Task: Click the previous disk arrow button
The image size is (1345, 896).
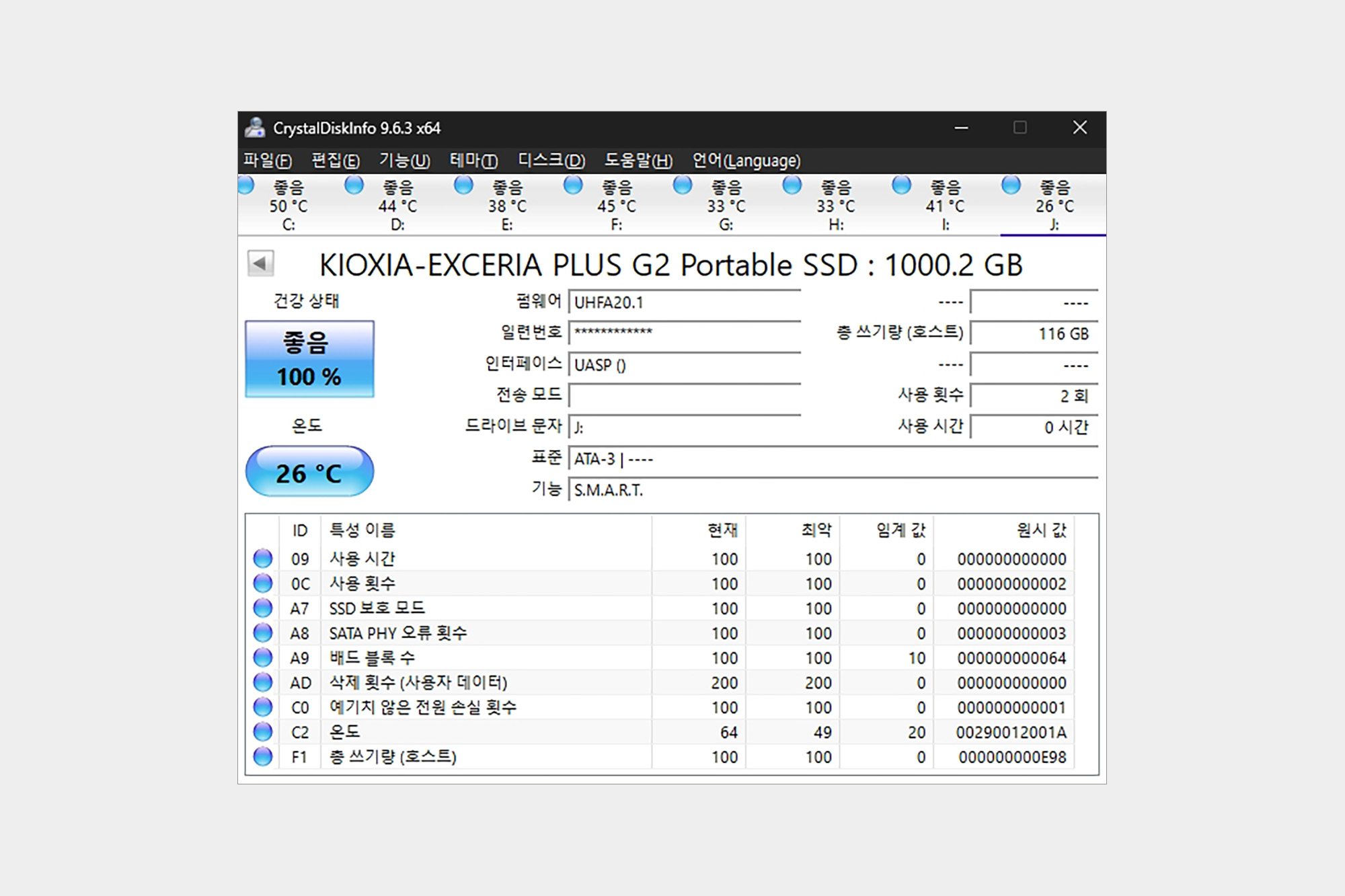Action: point(260,263)
